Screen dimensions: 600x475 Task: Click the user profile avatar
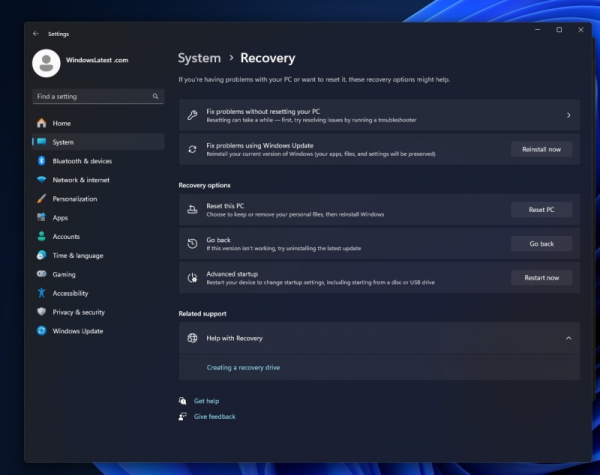coord(46,63)
